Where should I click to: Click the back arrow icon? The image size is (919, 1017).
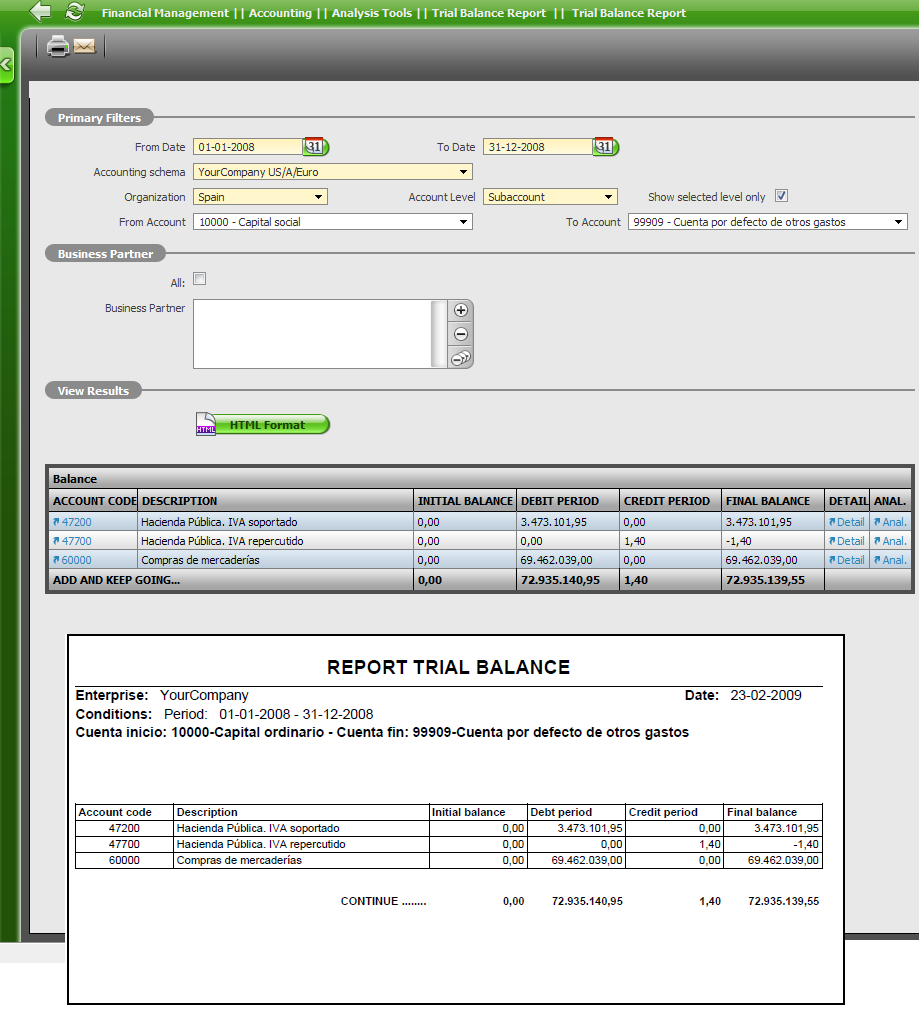pyautogui.click(x=41, y=12)
